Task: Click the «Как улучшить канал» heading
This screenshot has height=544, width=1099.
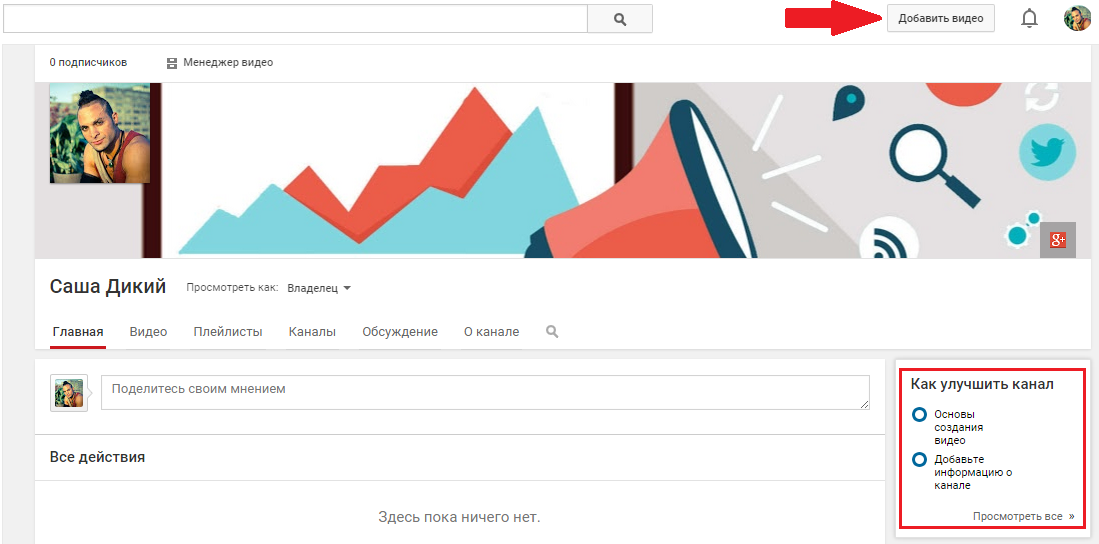Action: pyautogui.click(x=982, y=384)
